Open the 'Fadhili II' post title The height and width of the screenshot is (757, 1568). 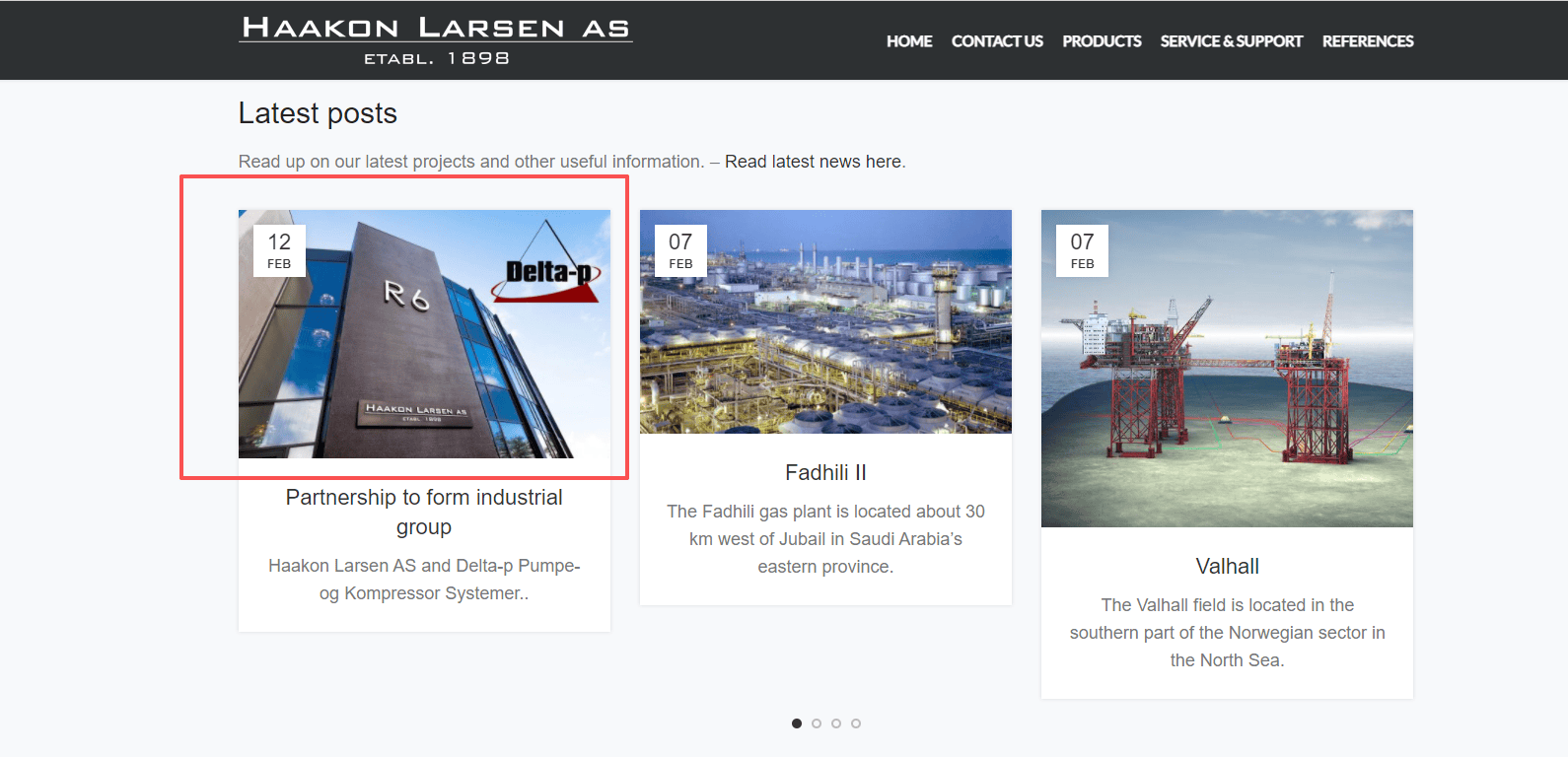tap(825, 473)
